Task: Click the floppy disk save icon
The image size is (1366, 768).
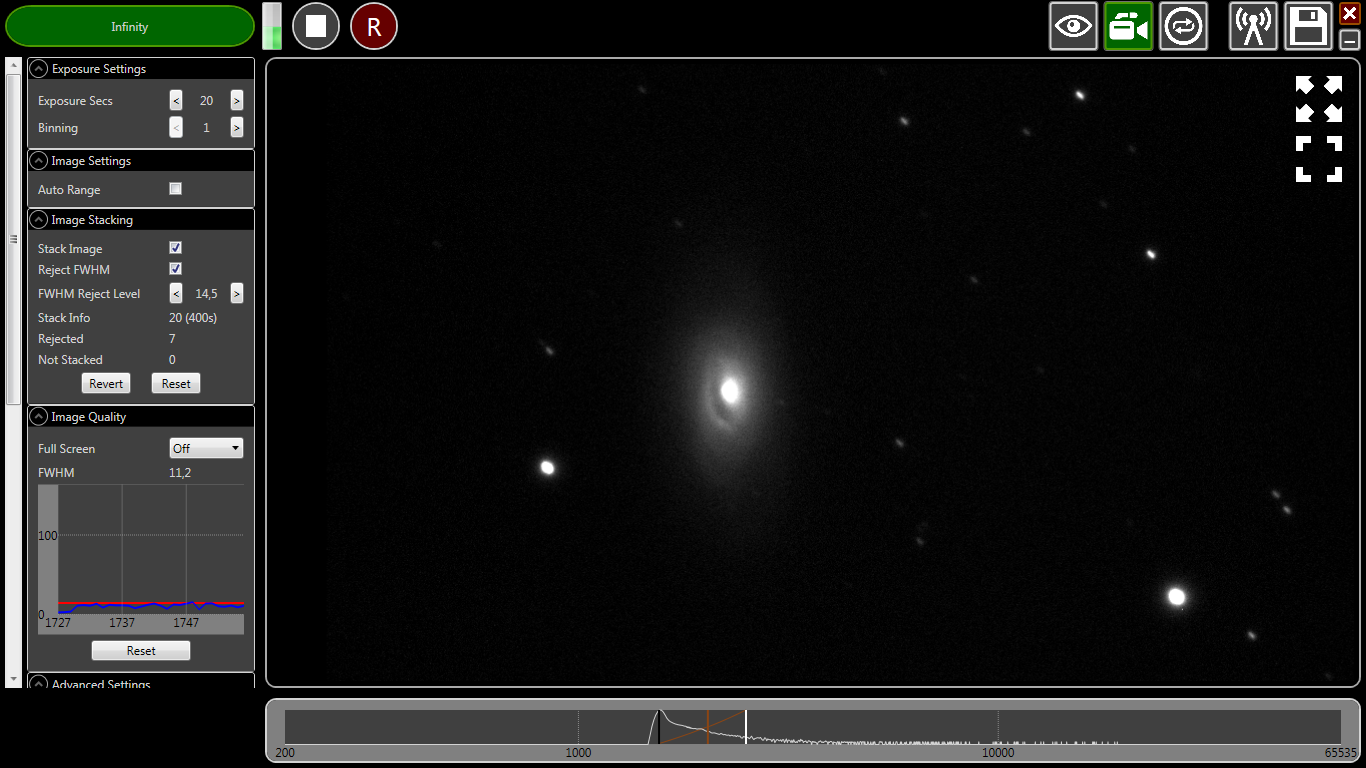Action: point(1308,26)
